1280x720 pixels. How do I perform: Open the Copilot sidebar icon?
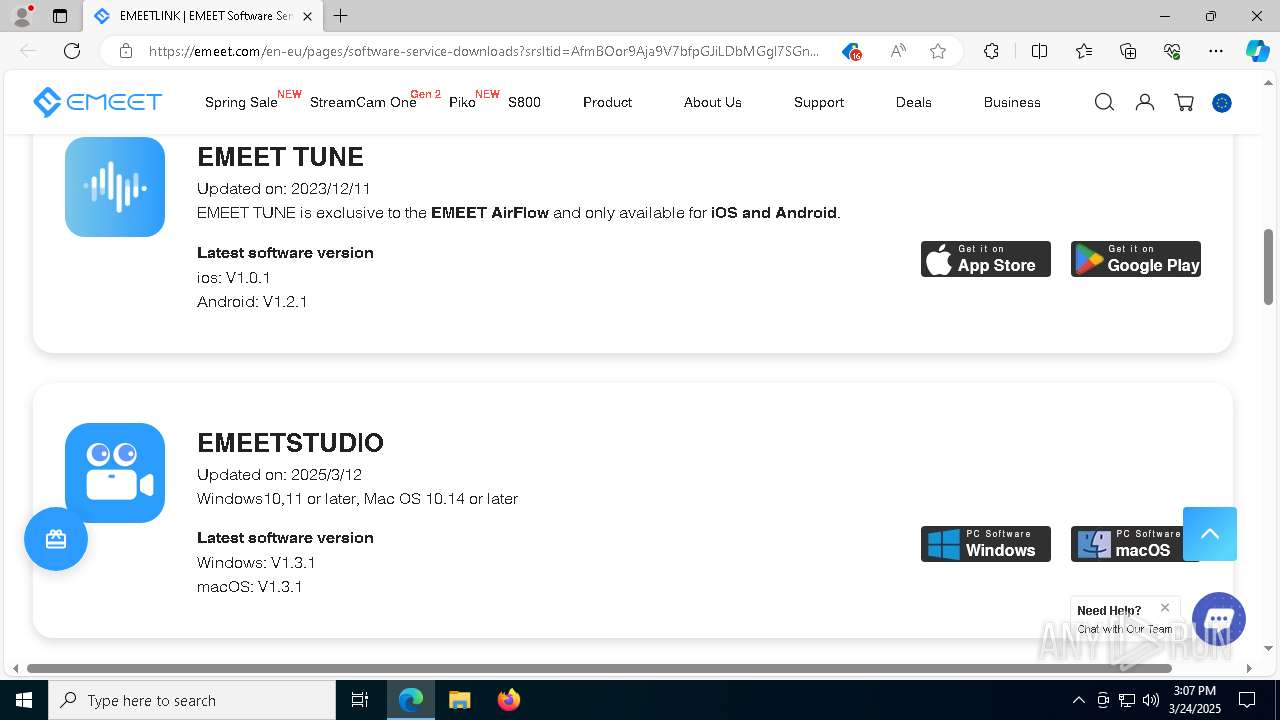(x=1257, y=51)
